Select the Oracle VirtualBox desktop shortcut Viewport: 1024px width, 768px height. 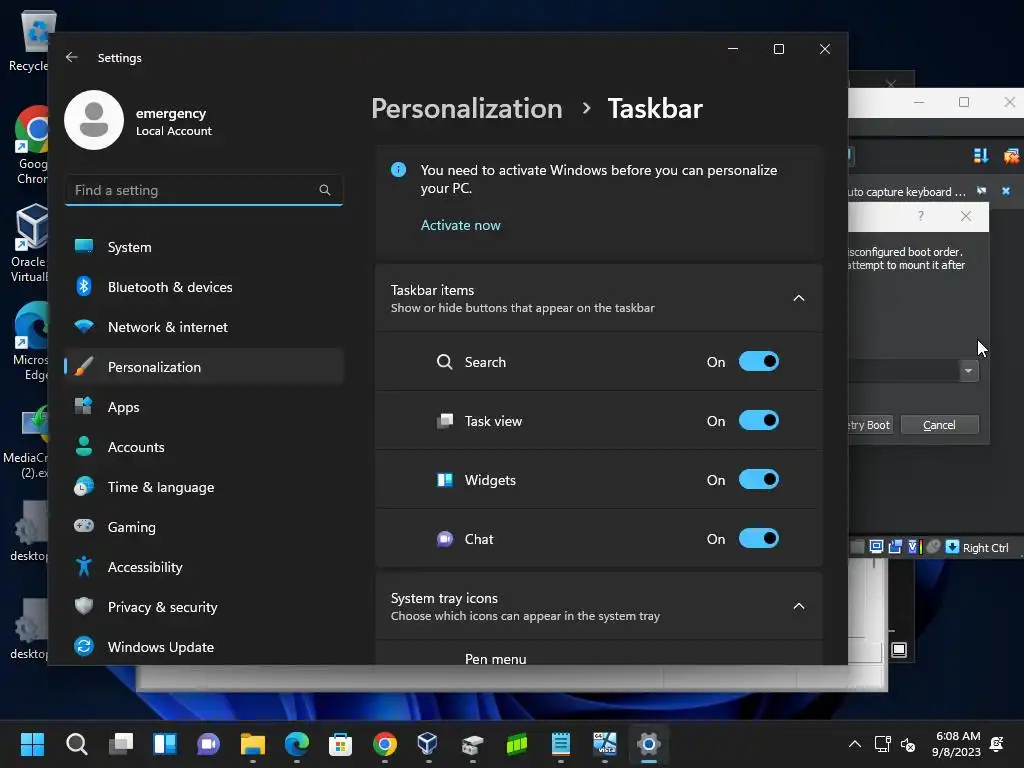coord(29,243)
